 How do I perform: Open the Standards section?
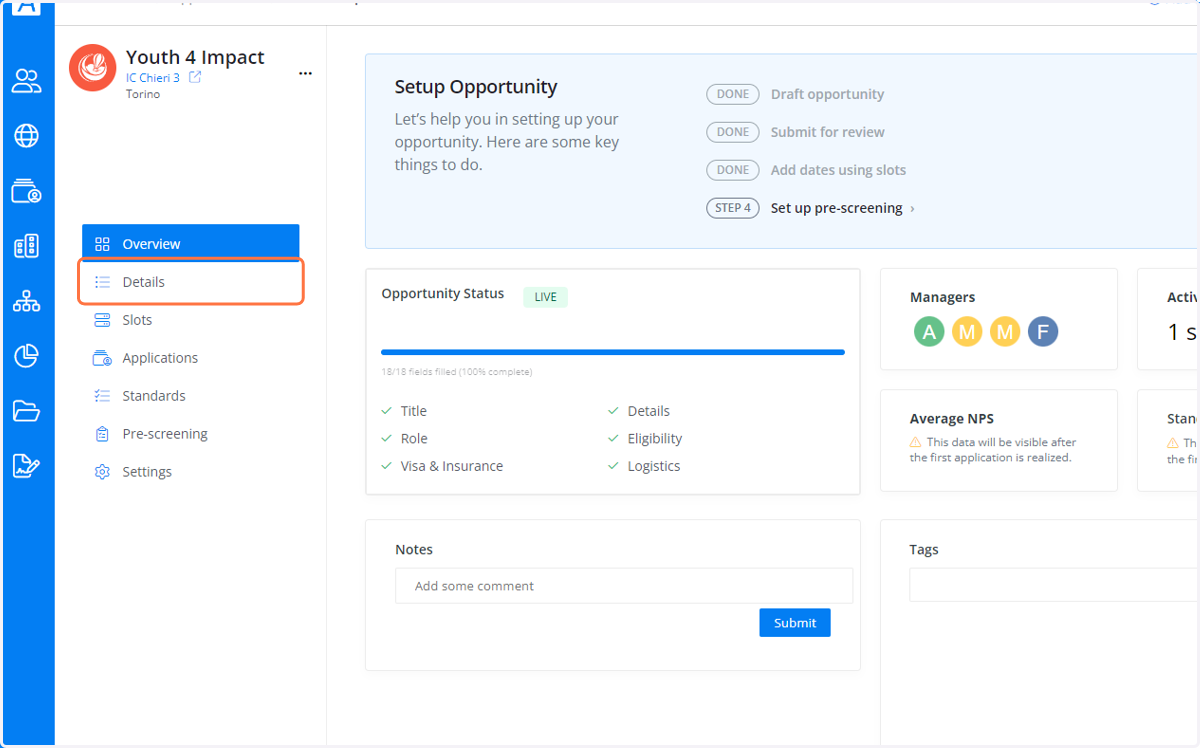coord(191,396)
